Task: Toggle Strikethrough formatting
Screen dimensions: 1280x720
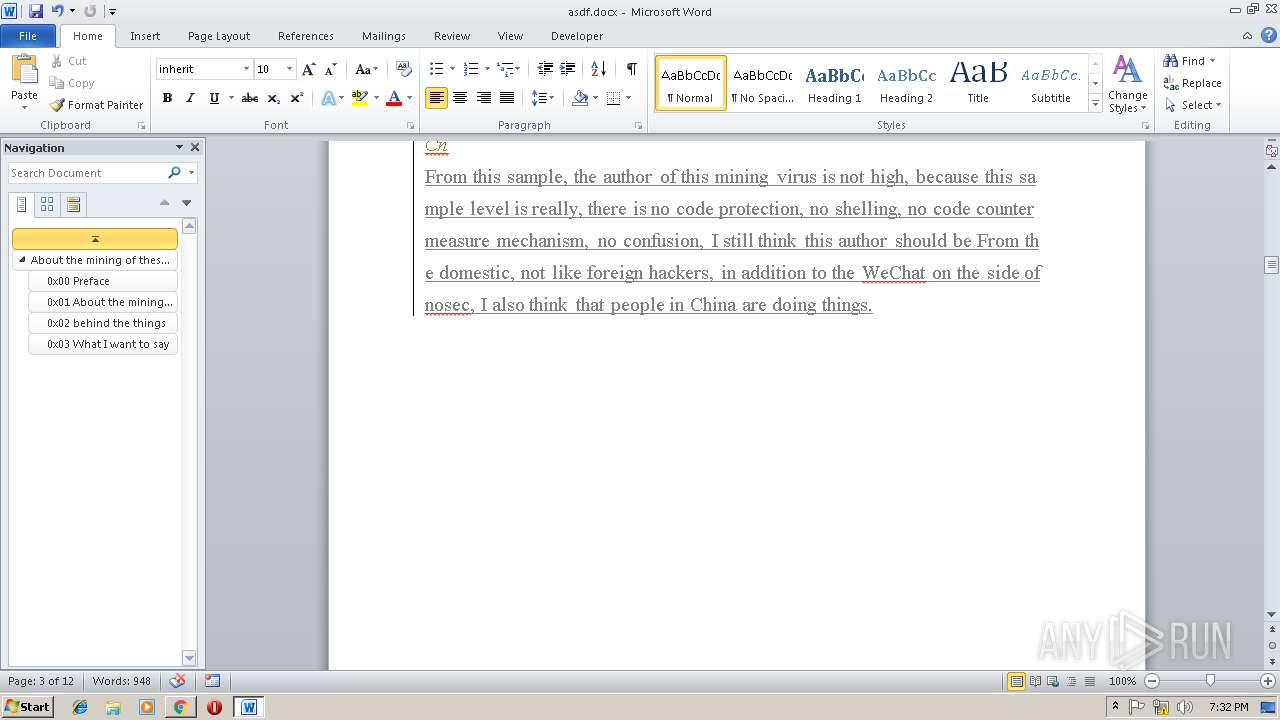Action: pyautogui.click(x=250, y=98)
